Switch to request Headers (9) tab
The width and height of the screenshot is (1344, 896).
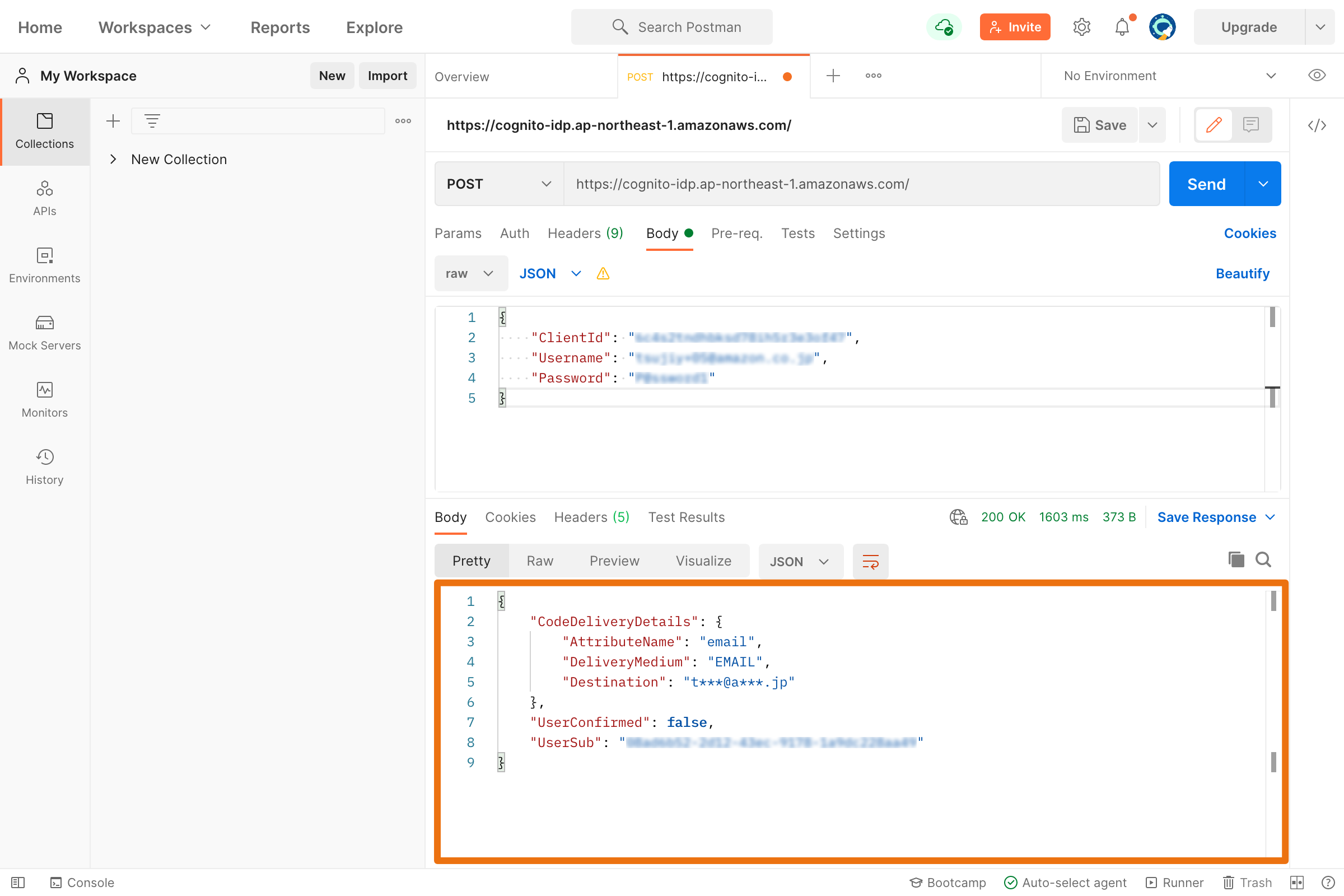pyautogui.click(x=585, y=233)
